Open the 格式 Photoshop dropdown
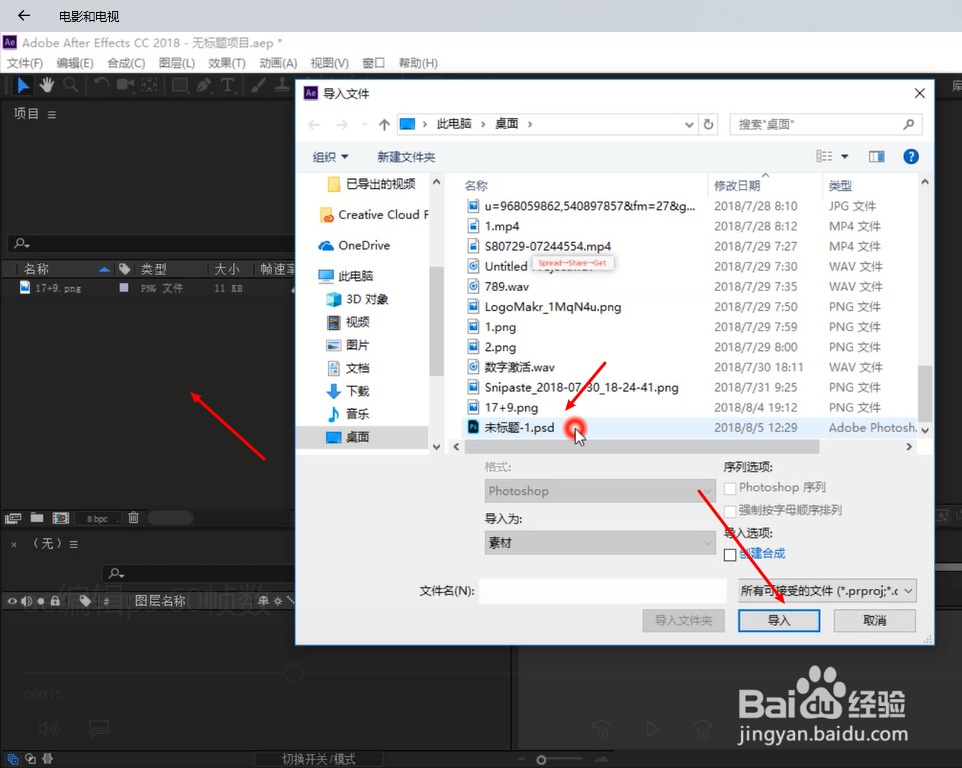Image resolution: width=962 pixels, height=768 pixels. (x=600, y=491)
